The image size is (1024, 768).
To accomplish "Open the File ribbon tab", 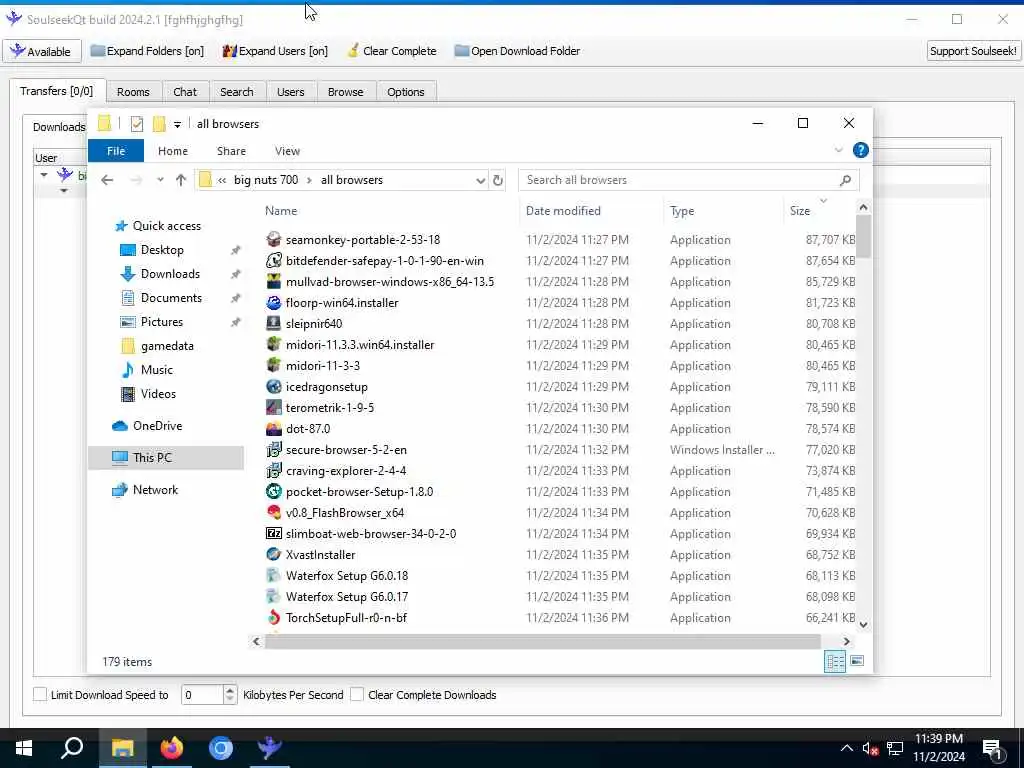I will click(116, 151).
